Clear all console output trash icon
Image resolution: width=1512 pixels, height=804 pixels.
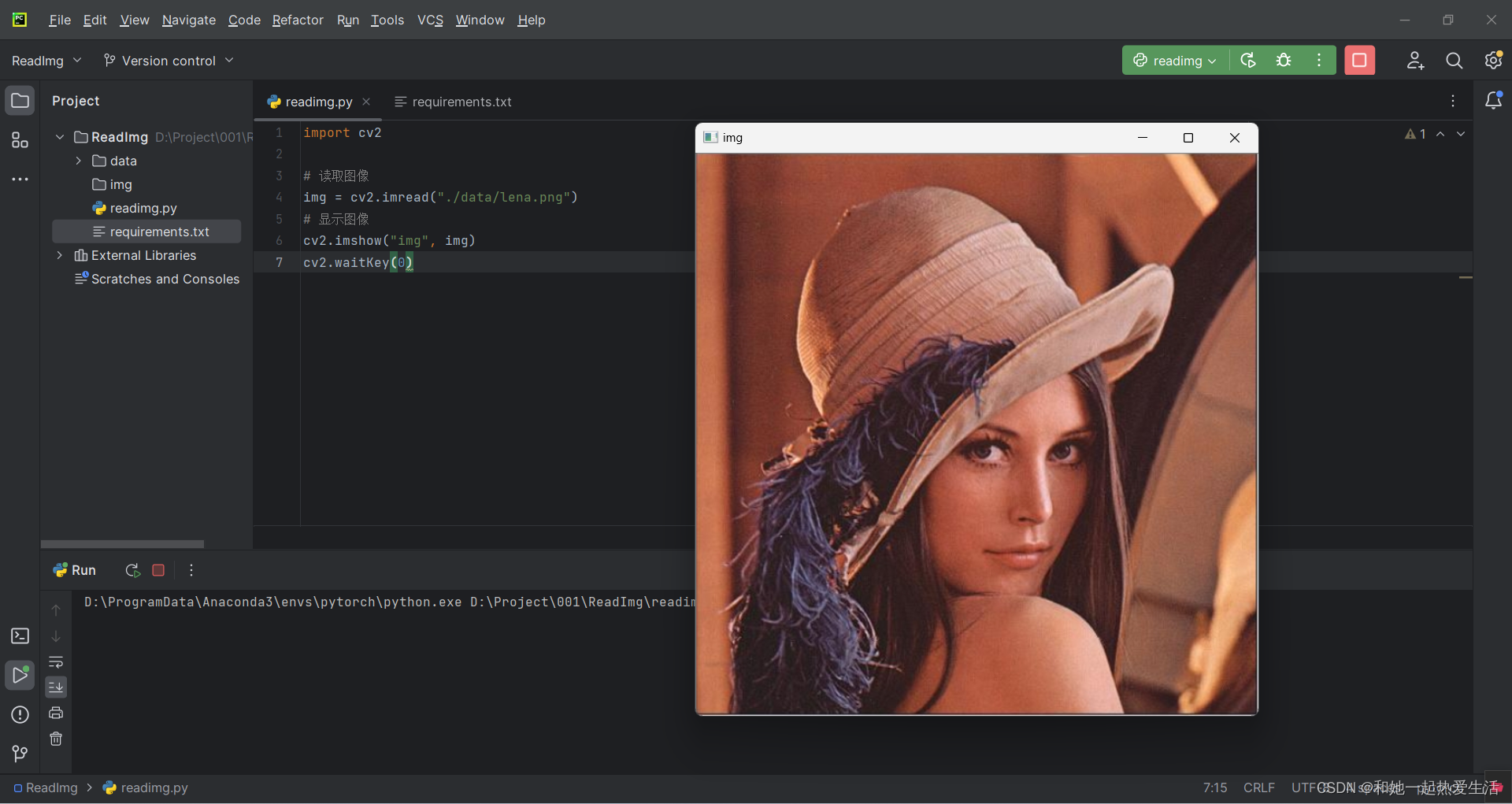tap(56, 739)
